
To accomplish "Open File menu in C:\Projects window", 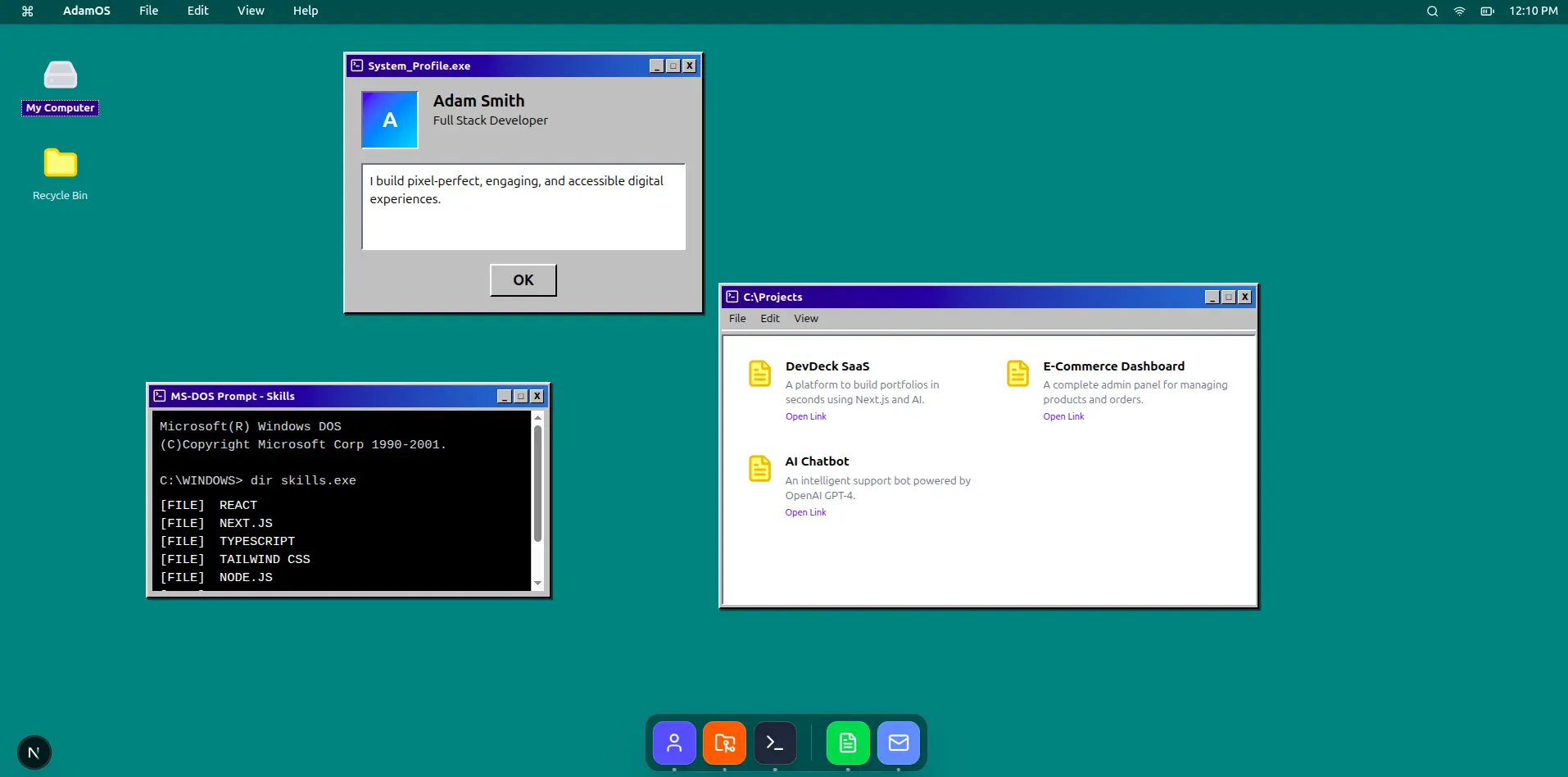I will pos(737,319).
